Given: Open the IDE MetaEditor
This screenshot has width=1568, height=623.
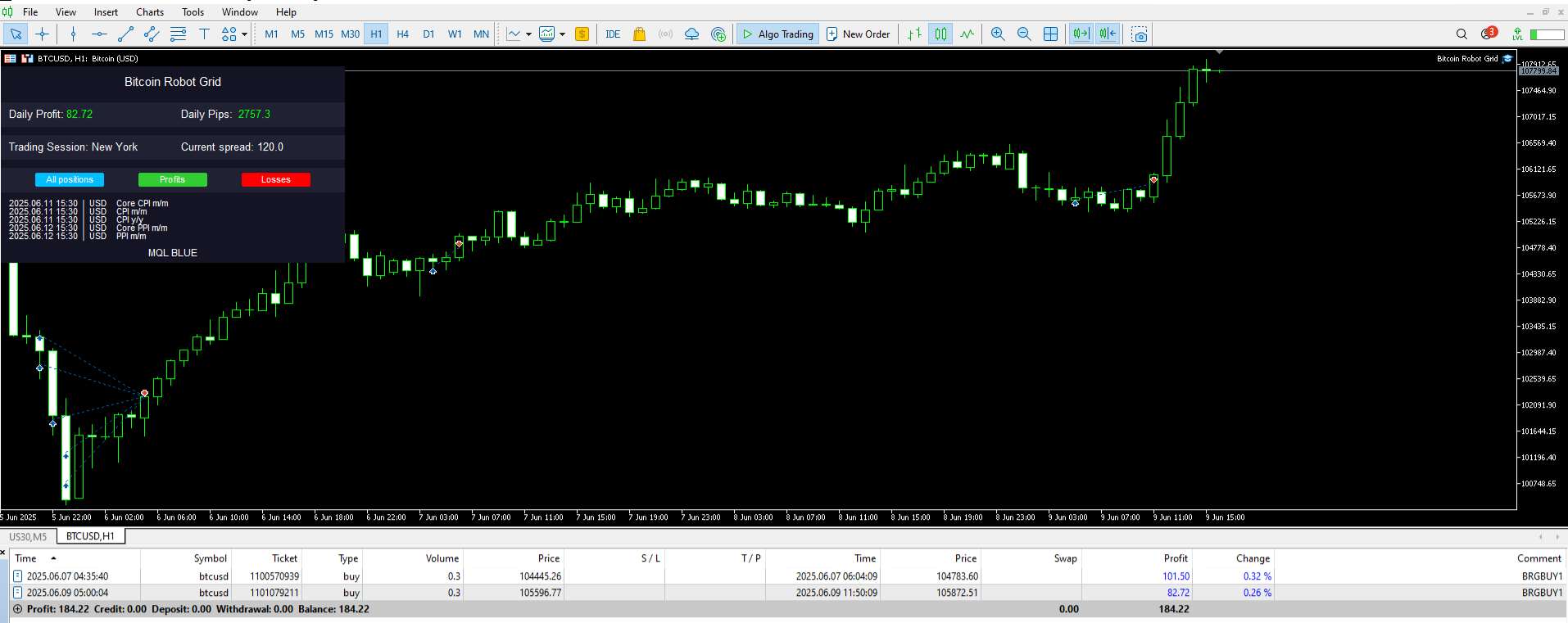Looking at the screenshot, I should (613, 34).
